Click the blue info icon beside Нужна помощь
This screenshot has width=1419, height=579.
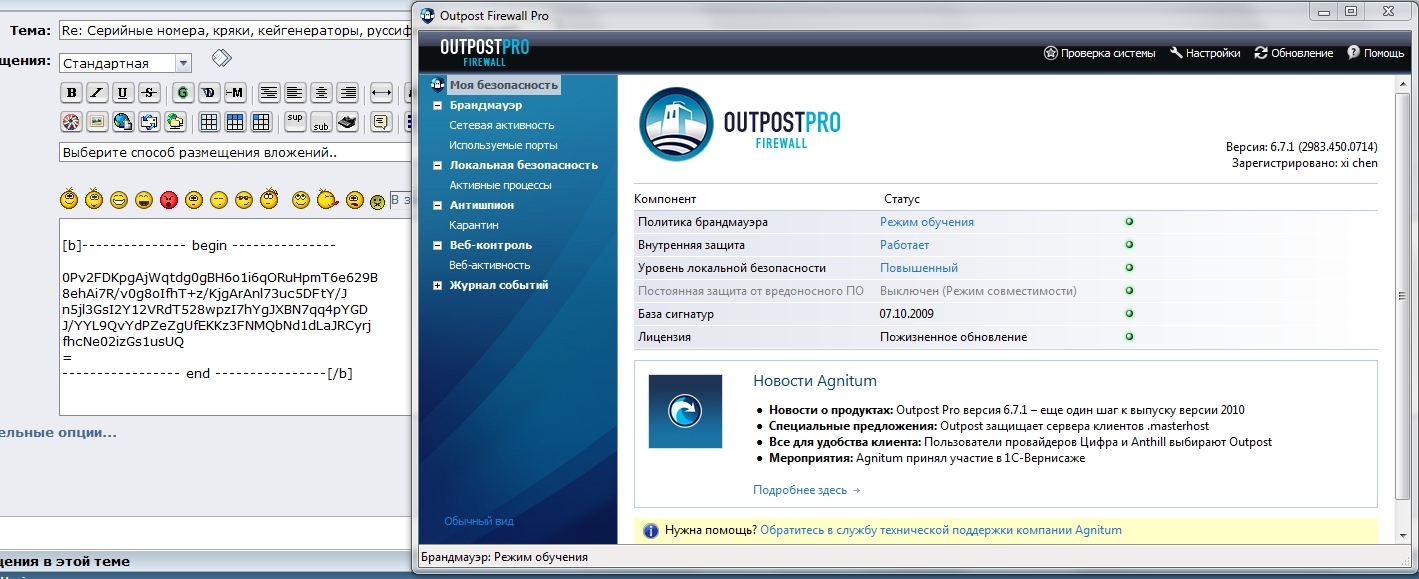click(x=650, y=530)
